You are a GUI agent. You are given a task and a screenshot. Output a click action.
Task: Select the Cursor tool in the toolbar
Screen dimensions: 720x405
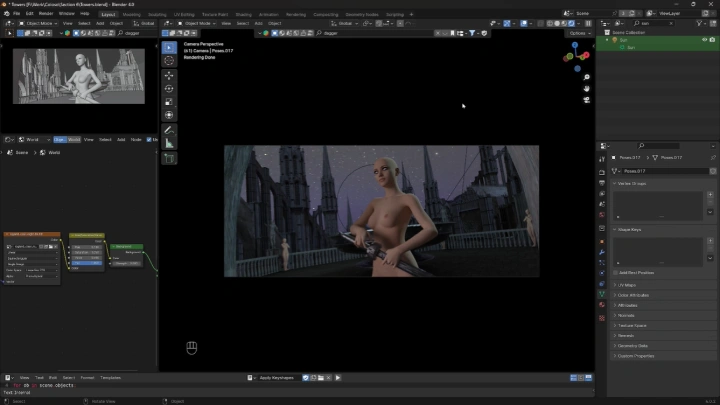[x=169, y=61]
